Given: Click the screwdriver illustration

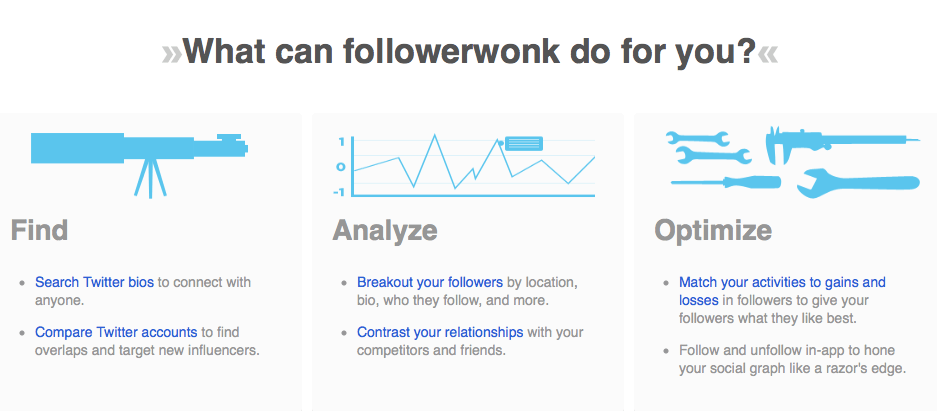Looking at the screenshot, I should [725, 181].
